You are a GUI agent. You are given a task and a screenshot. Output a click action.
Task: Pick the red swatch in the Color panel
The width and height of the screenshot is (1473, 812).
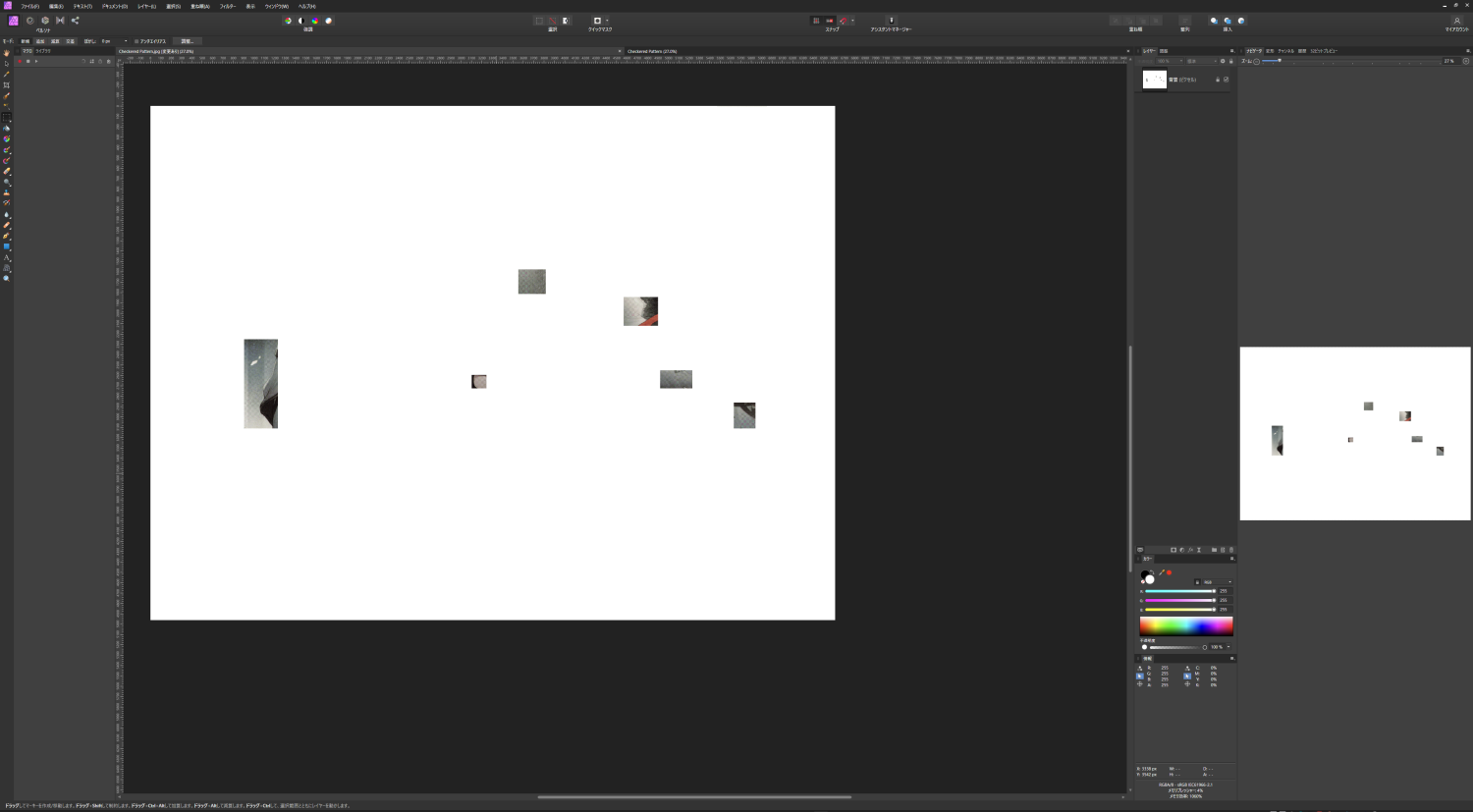[1169, 572]
